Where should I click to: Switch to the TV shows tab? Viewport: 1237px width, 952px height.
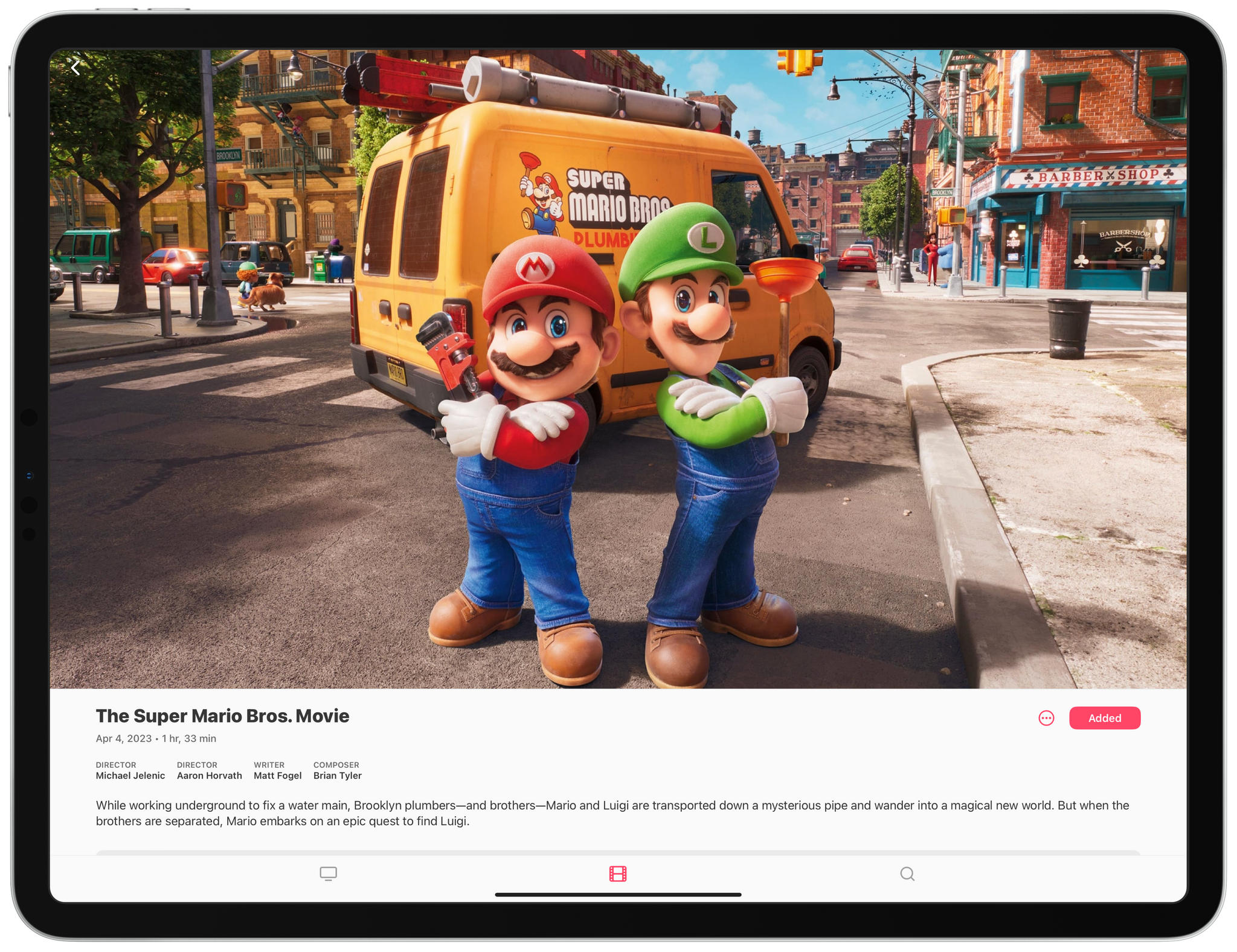click(x=328, y=873)
